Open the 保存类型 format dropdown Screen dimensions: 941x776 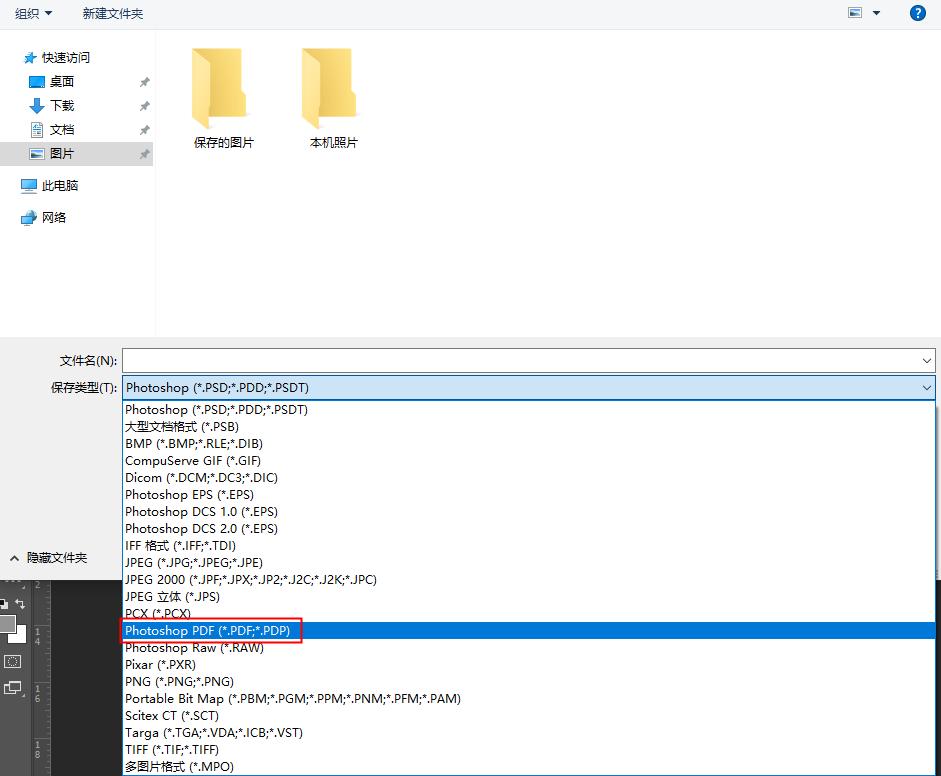tap(926, 386)
